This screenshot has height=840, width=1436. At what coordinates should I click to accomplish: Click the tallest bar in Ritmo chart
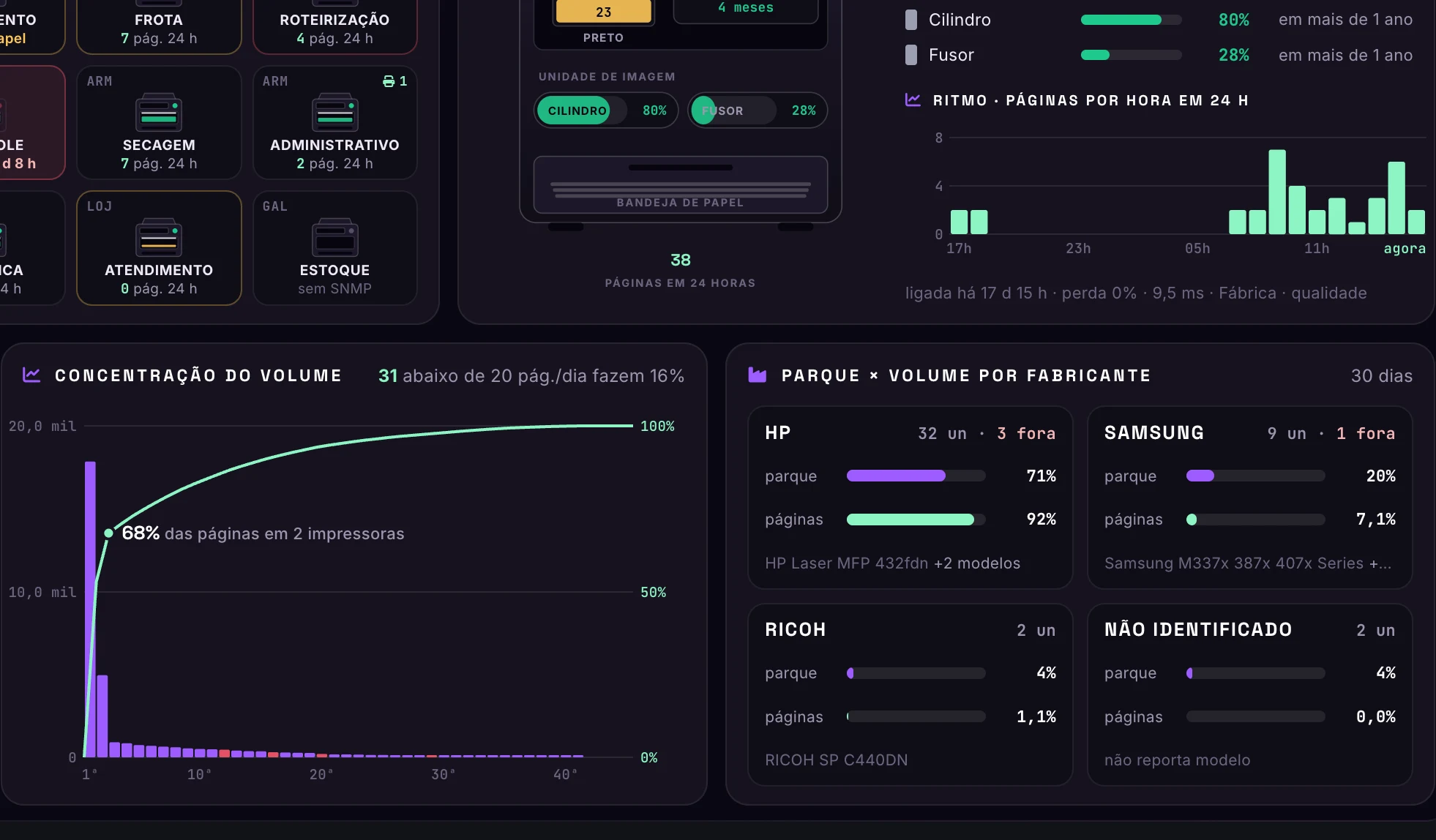pyautogui.click(x=1277, y=192)
